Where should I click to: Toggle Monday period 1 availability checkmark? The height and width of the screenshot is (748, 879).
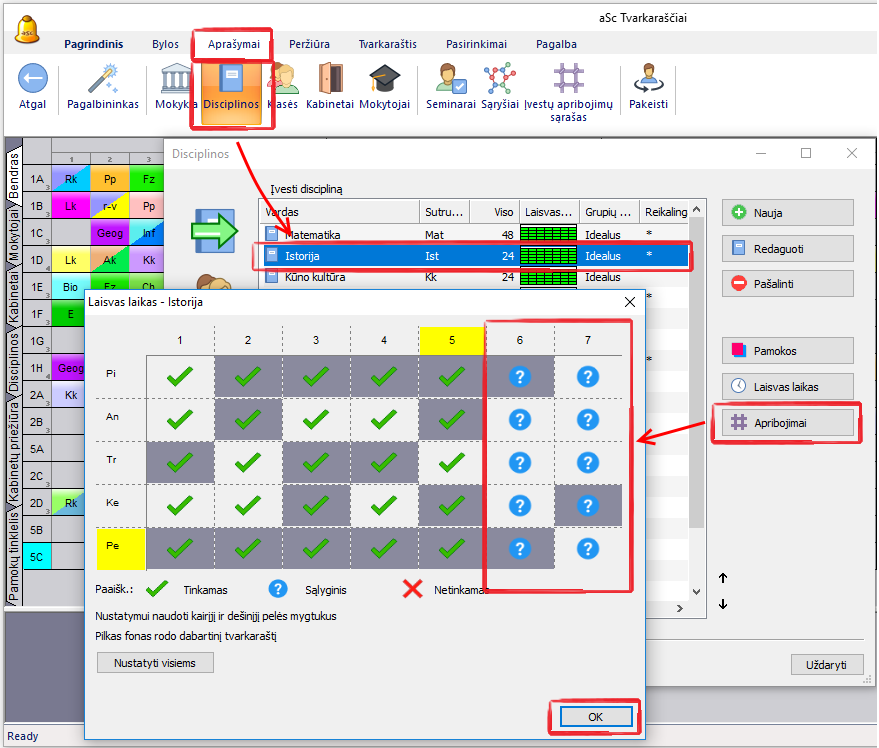tap(180, 377)
